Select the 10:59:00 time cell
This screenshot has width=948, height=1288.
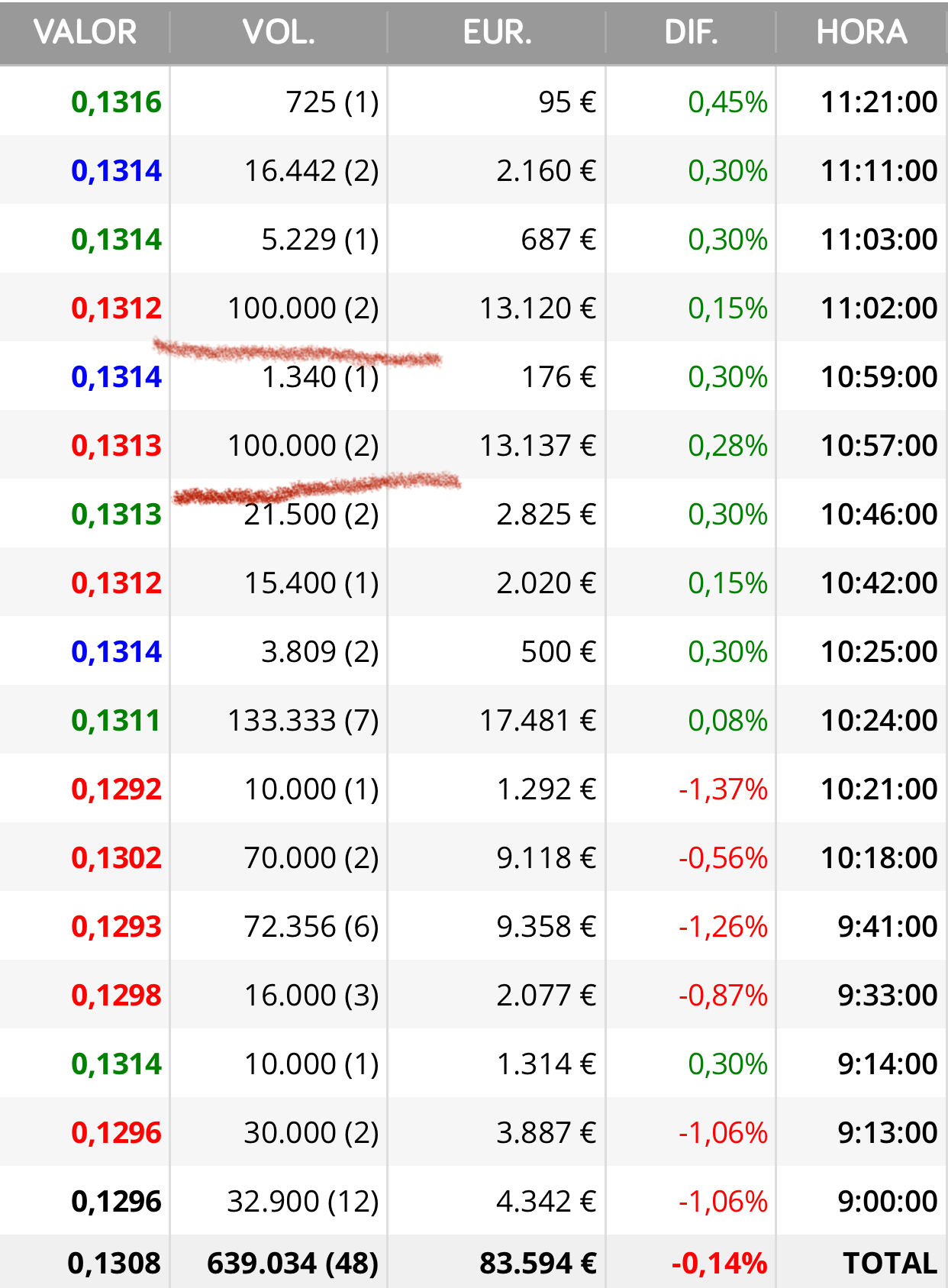[x=879, y=376]
